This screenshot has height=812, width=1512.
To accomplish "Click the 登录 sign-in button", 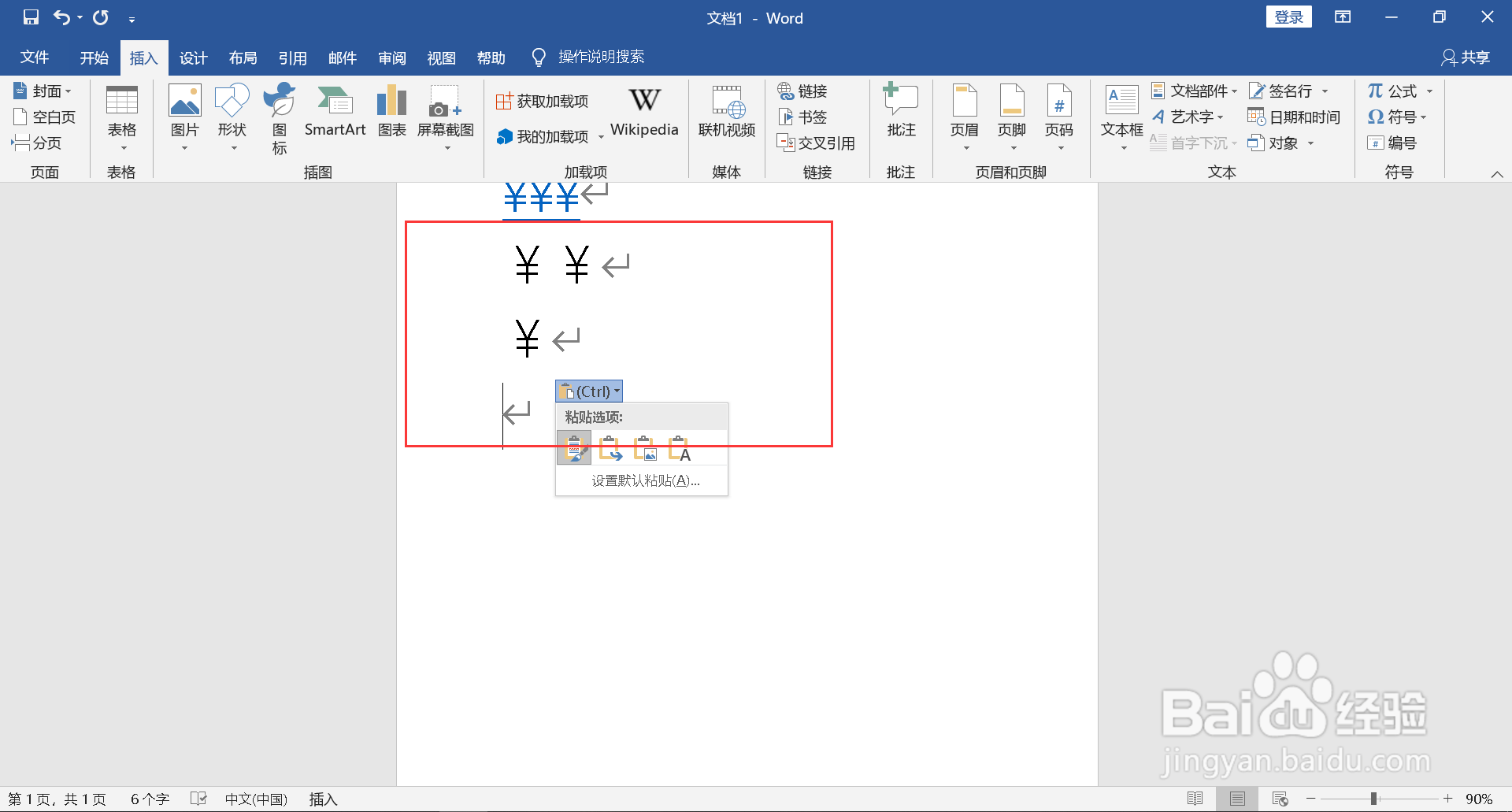I will [x=1289, y=16].
